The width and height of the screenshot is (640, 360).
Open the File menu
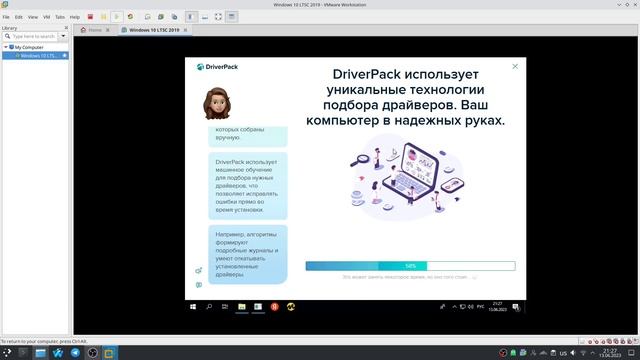pyautogui.click(x=6, y=17)
